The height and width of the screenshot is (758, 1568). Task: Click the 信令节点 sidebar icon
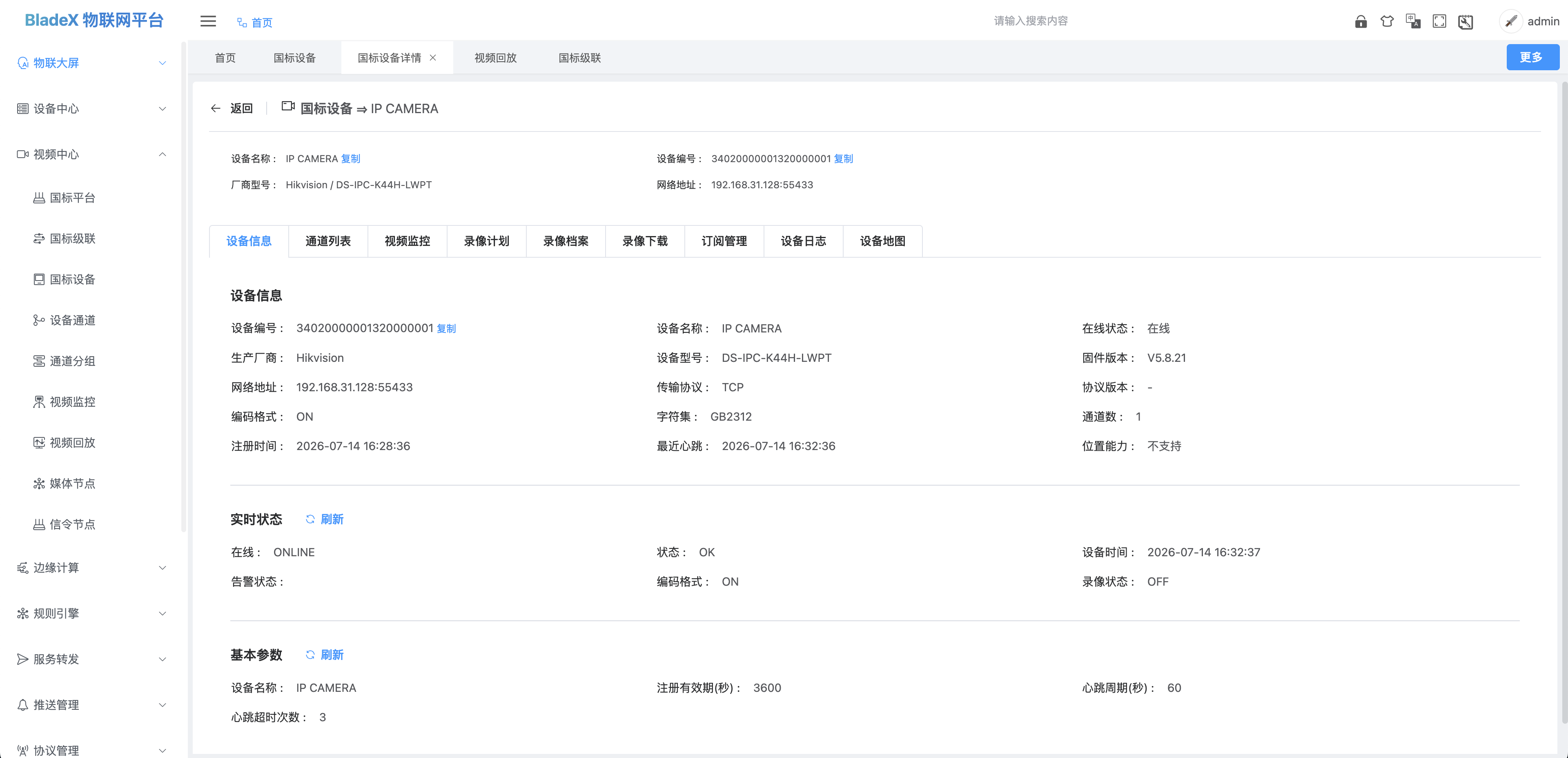[x=39, y=524]
